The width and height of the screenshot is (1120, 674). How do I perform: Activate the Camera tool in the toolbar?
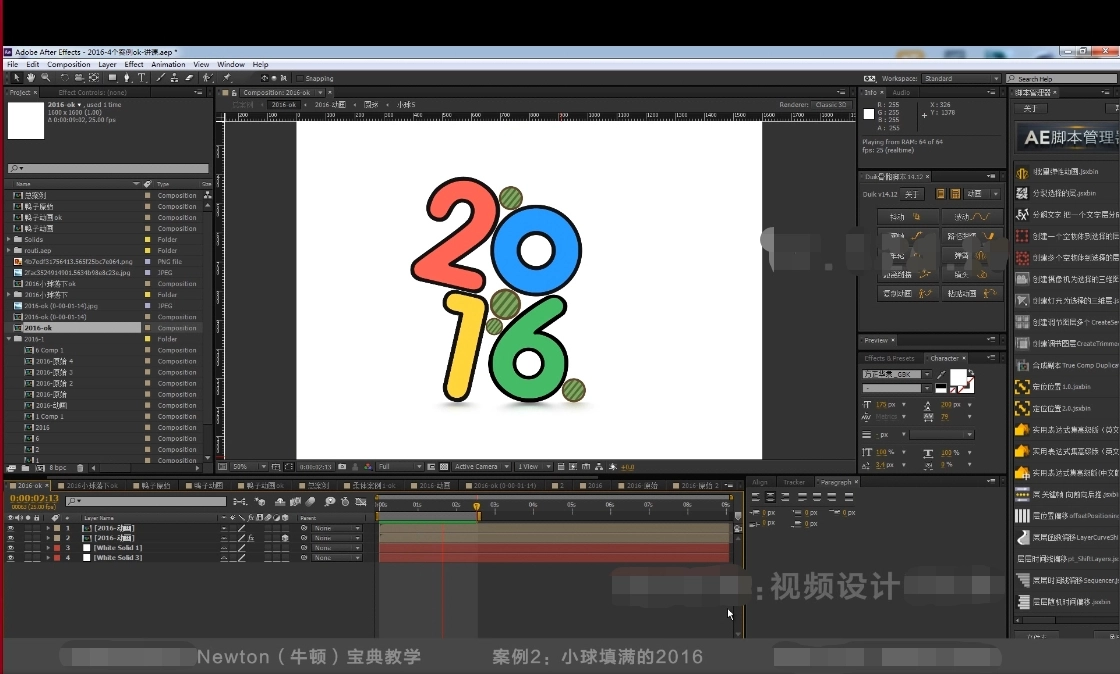tap(78, 78)
